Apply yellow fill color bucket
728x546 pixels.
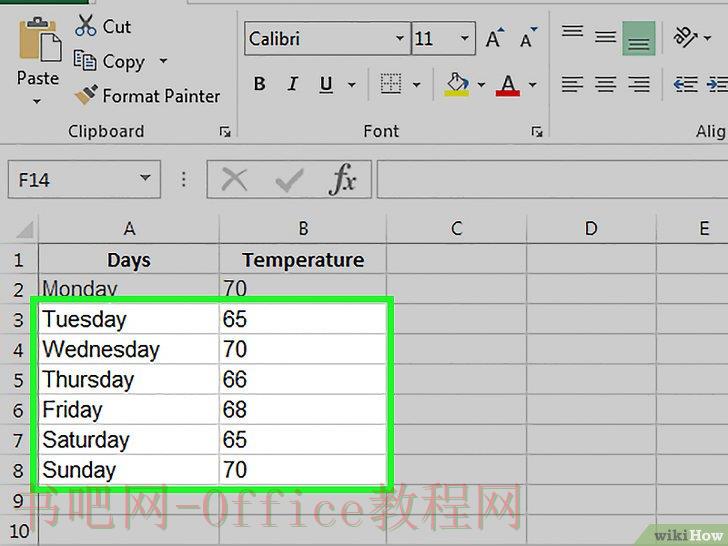(x=457, y=84)
